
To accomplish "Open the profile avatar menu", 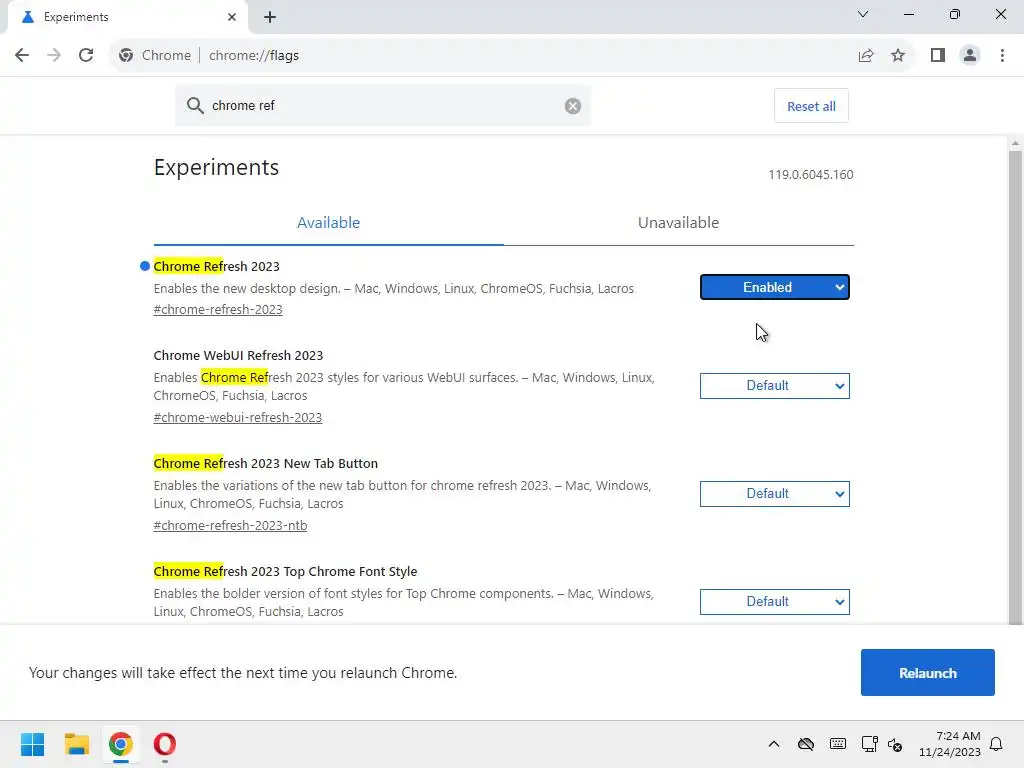I will tap(970, 56).
